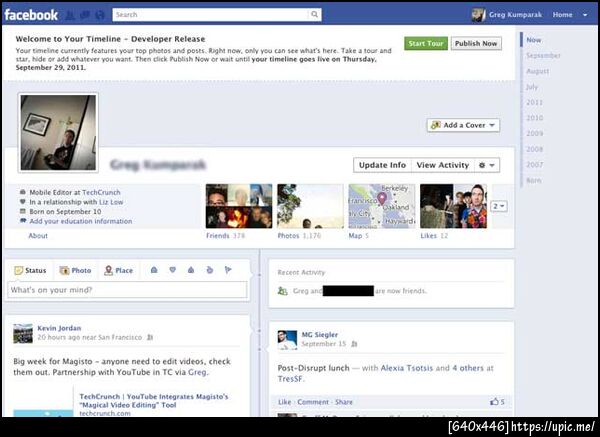Viewport: 600px width, 437px height.
Task: Click the Publish Now button
Action: point(476,43)
